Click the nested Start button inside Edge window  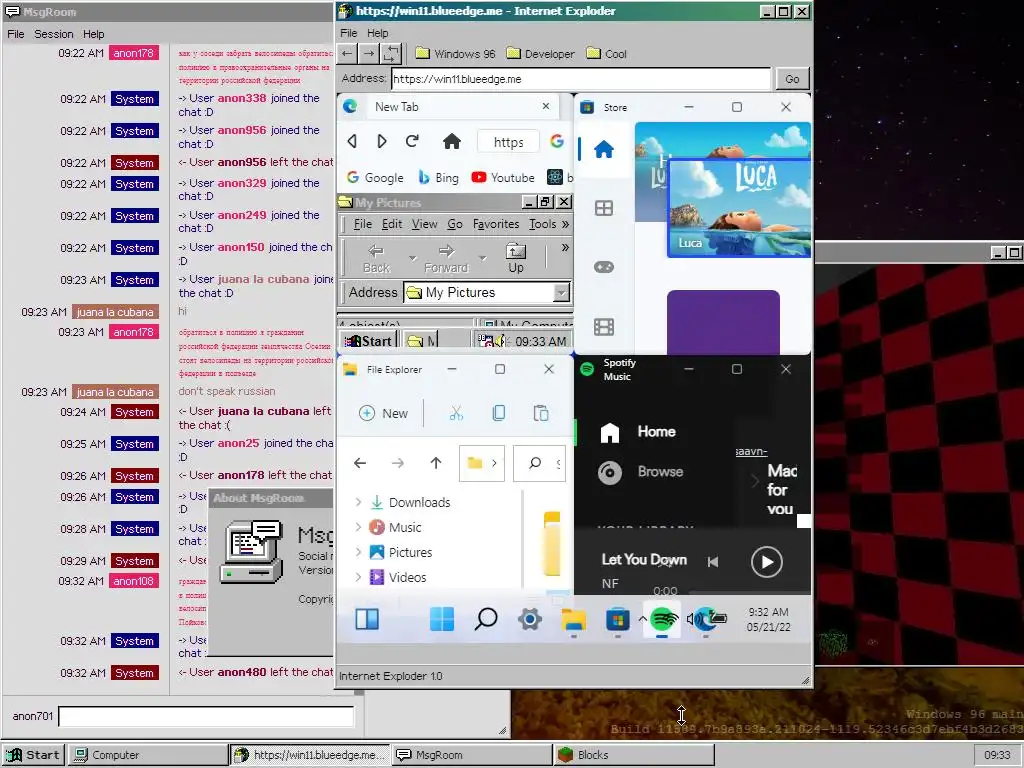[368, 341]
